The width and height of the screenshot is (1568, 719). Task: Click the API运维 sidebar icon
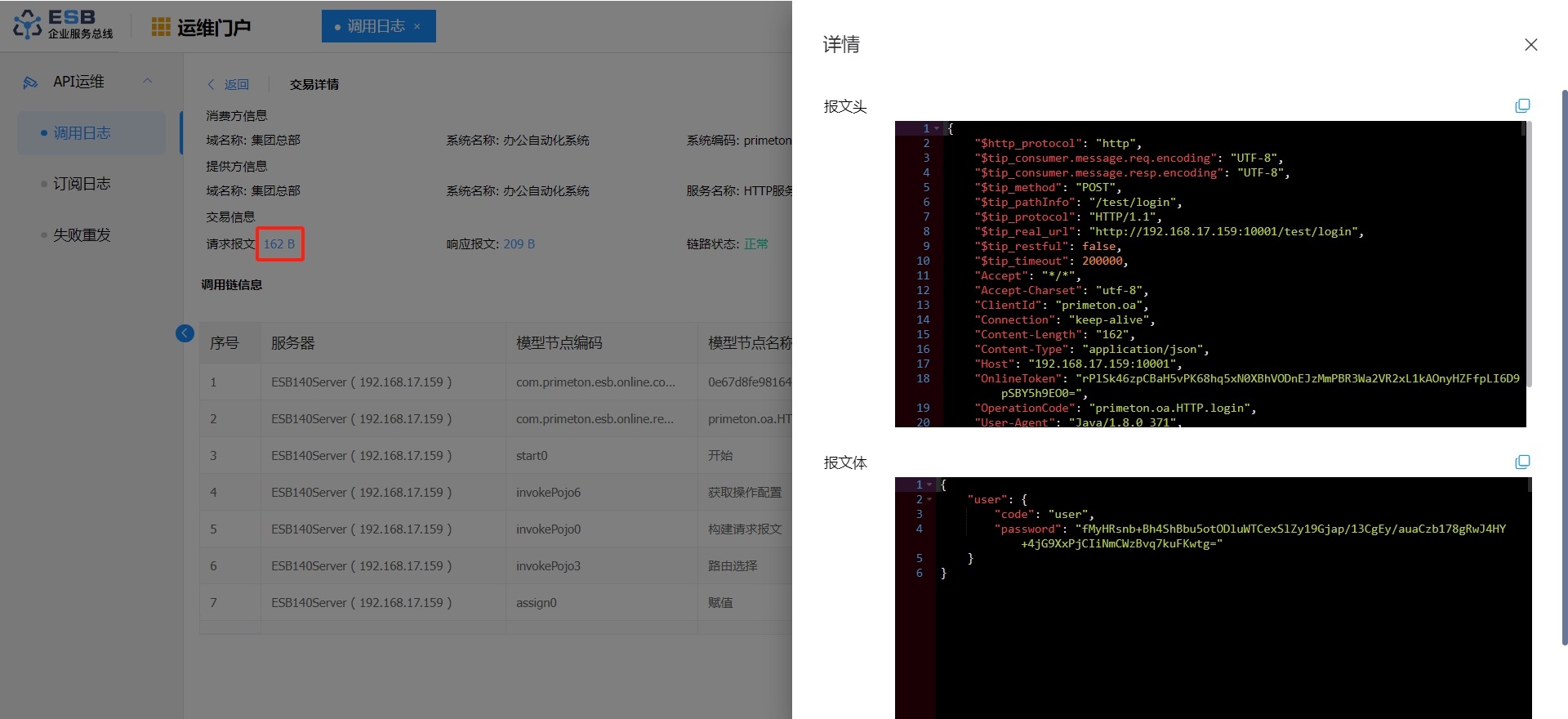[30, 83]
